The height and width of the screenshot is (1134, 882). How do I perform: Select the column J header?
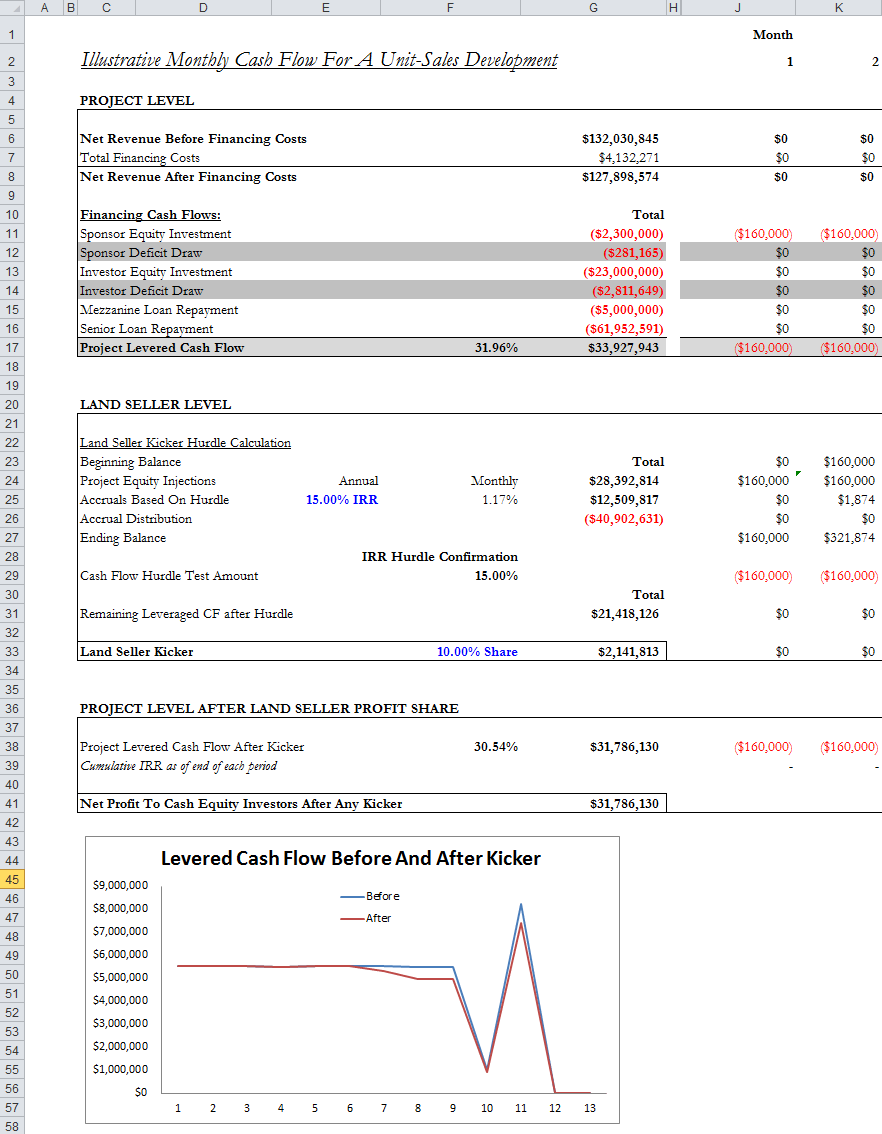737,7
